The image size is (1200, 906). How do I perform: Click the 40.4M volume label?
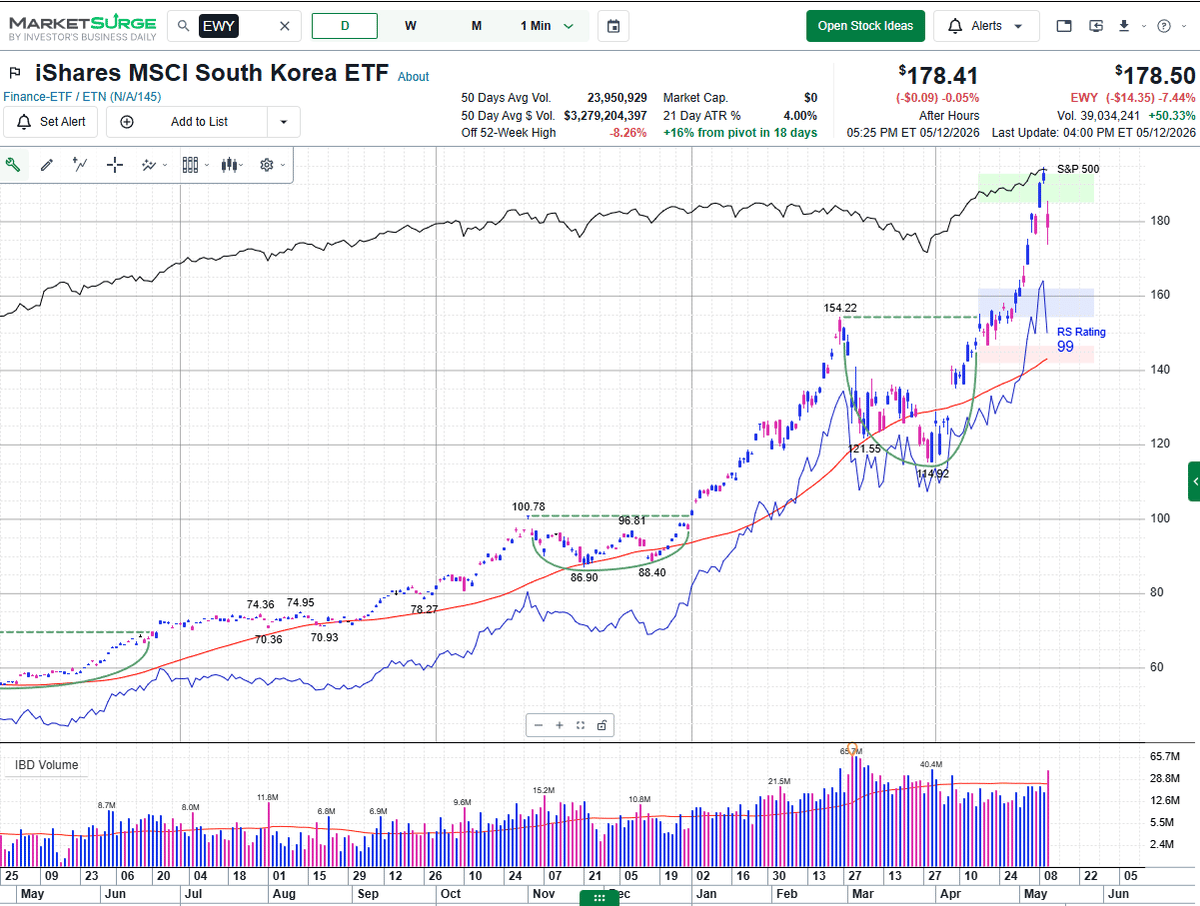click(x=931, y=765)
